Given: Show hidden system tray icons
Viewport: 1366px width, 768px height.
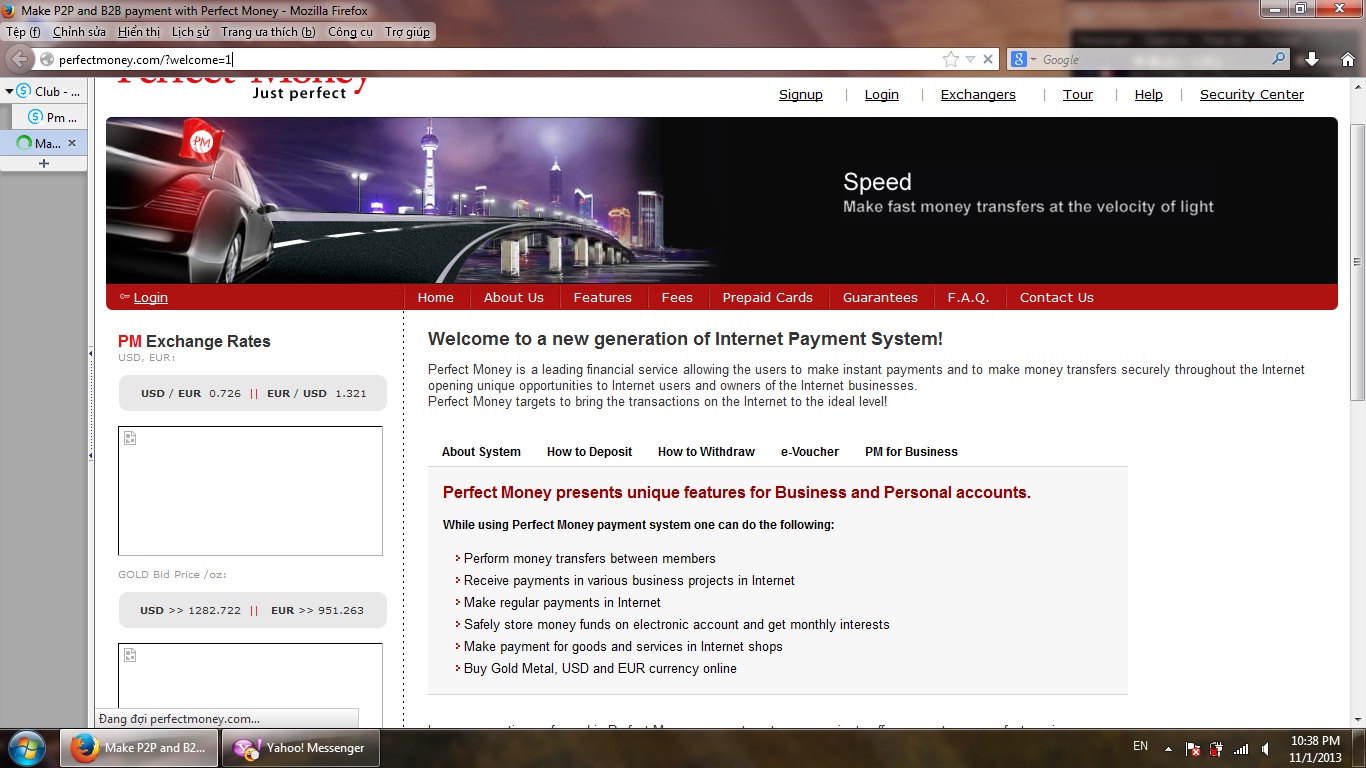Looking at the screenshot, I should (1167, 747).
